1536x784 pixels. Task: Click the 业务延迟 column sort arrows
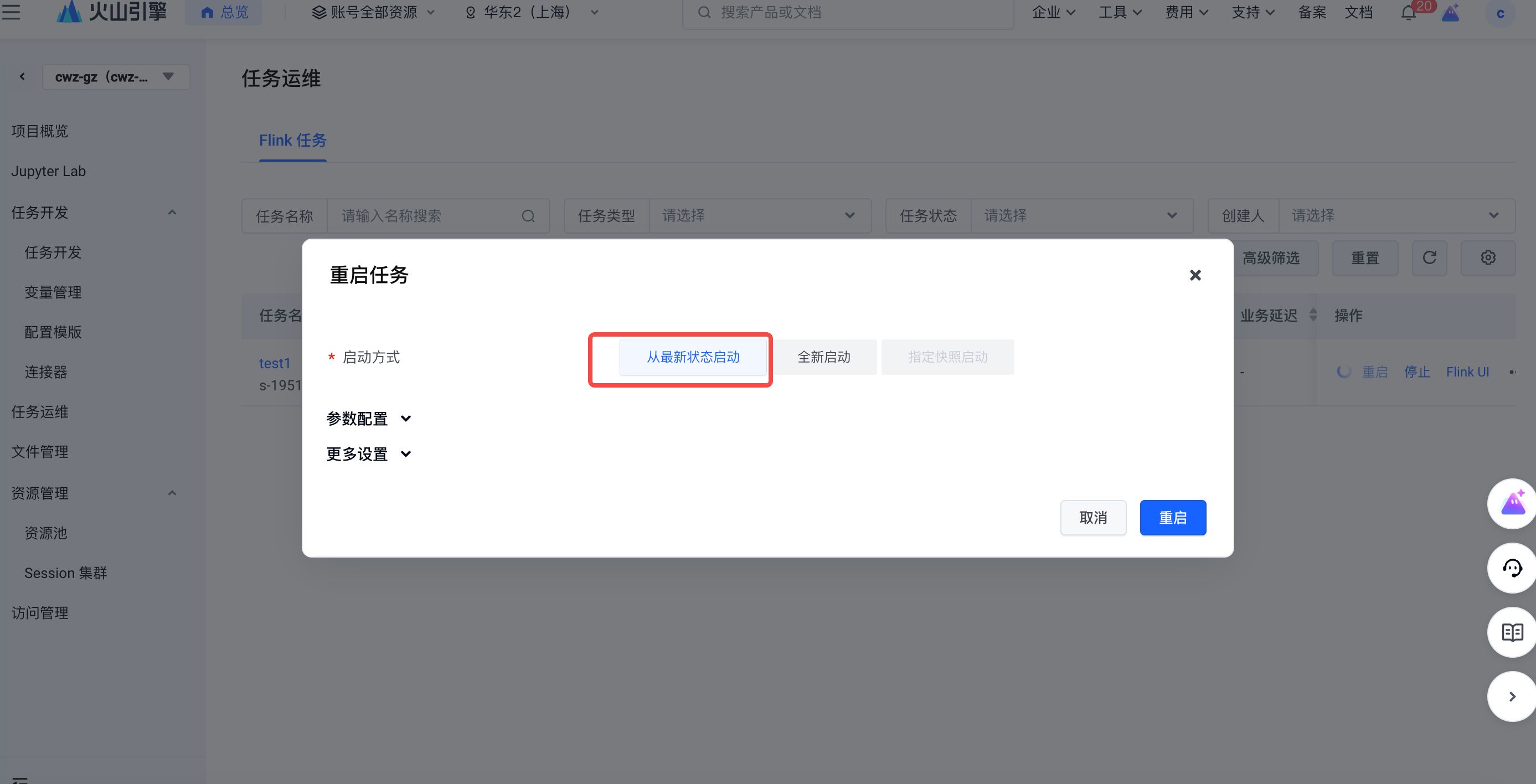pos(1312,315)
